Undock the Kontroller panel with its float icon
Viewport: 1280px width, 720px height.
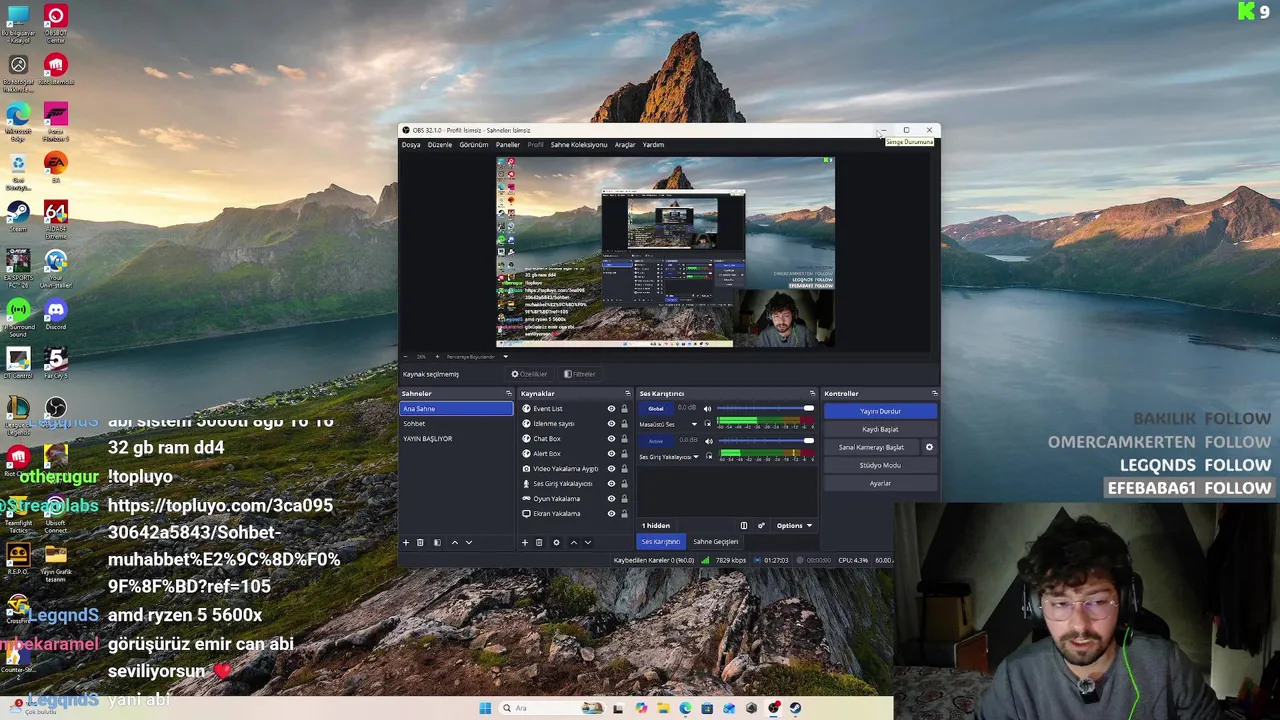934,393
